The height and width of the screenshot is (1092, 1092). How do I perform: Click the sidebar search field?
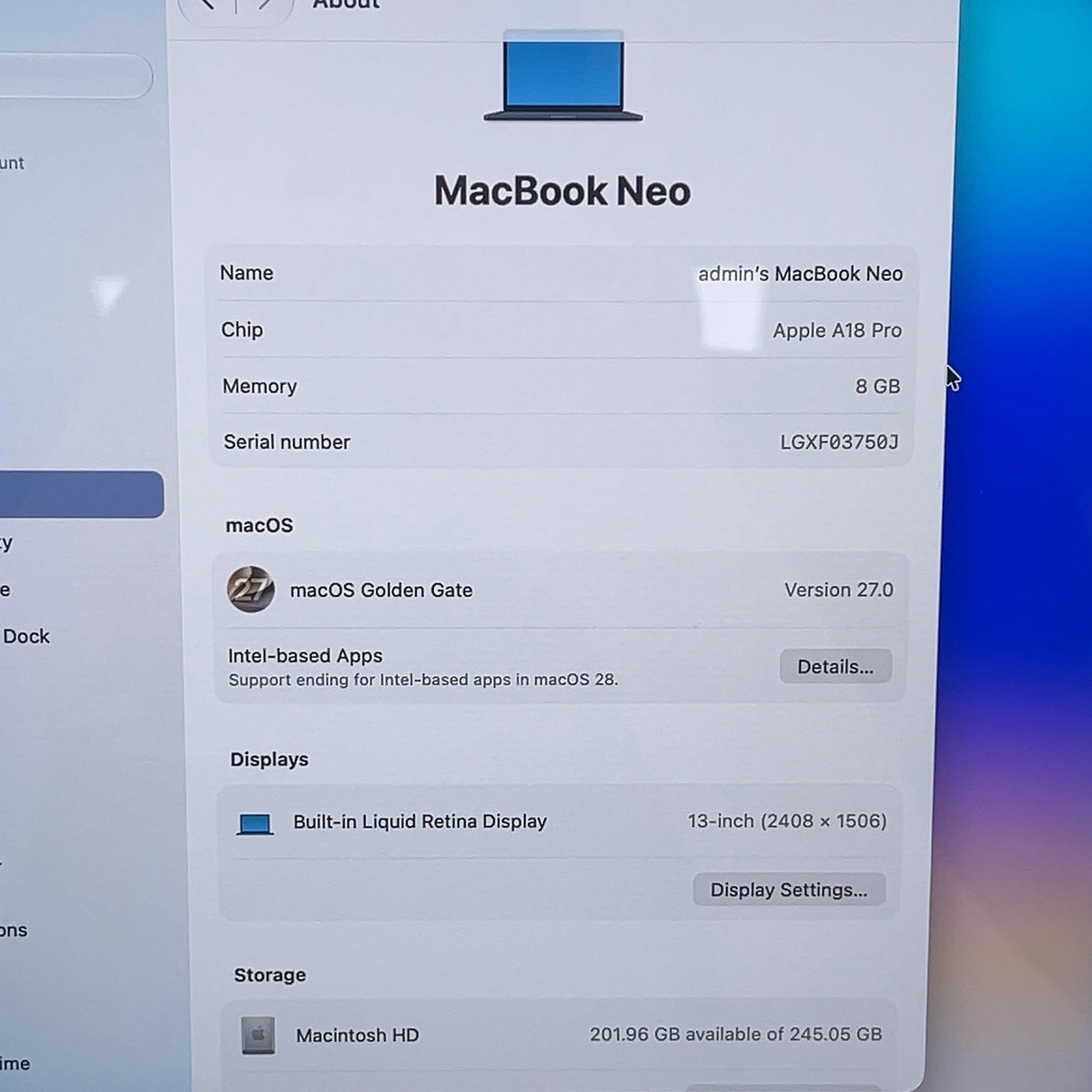(x=75, y=76)
